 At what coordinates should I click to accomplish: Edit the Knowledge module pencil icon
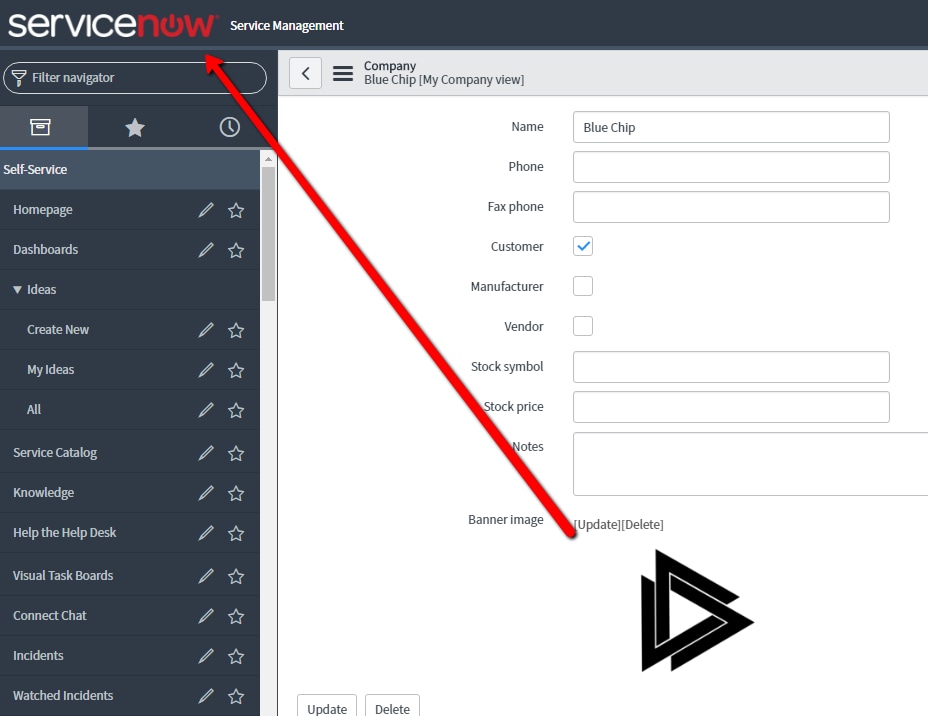tap(205, 493)
